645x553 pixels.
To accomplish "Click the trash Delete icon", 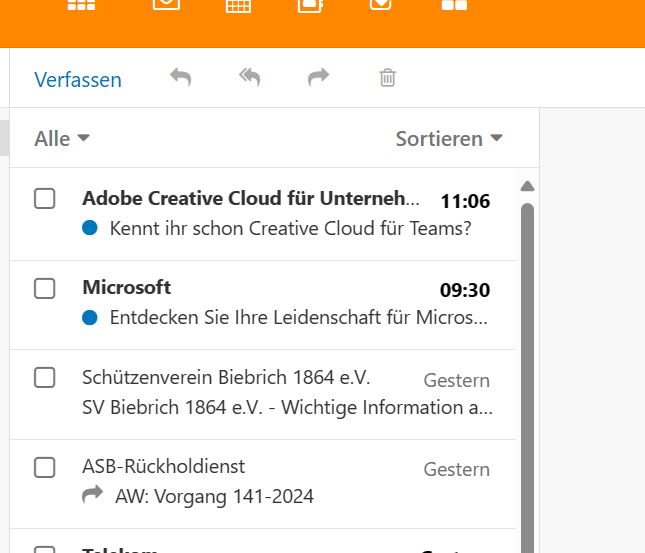I will coord(387,78).
